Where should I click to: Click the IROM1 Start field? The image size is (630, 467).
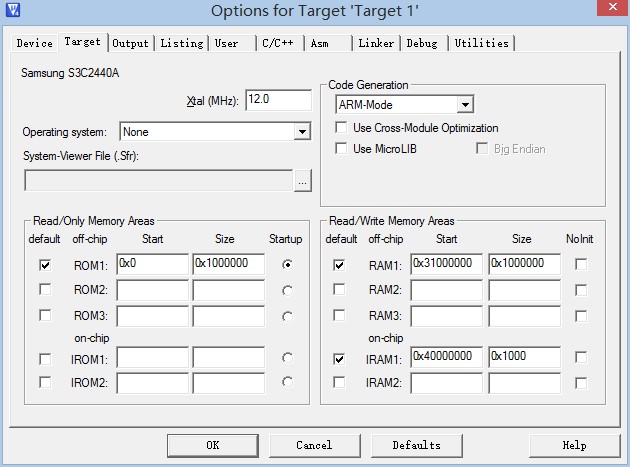coord(152,358)
